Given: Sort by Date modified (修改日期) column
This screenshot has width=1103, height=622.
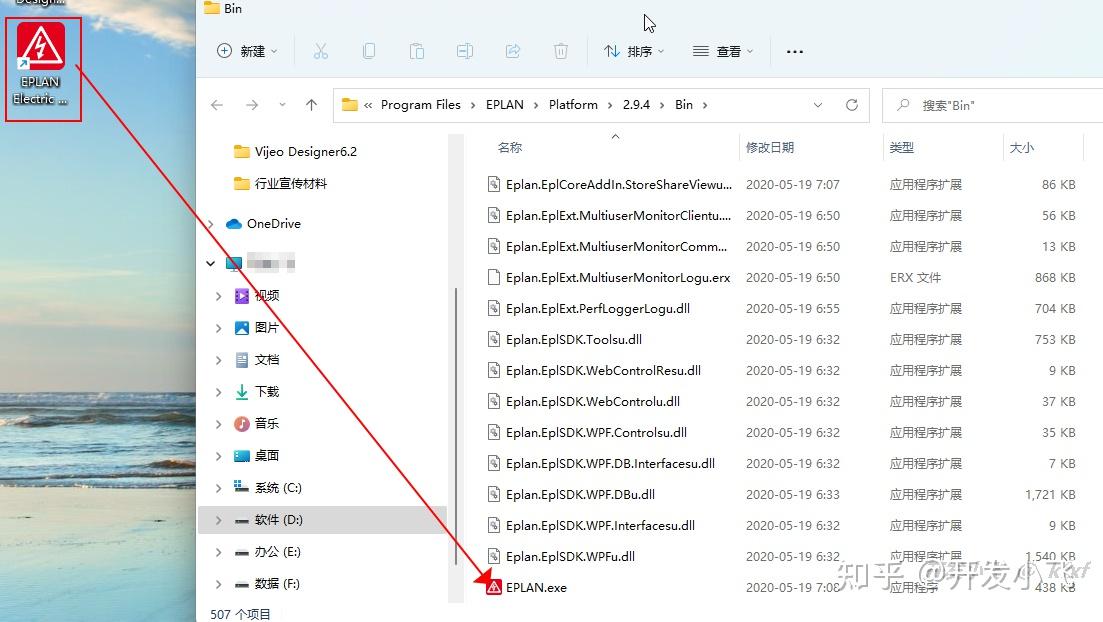Looking at the screenshot, I should tap(770, 148).
